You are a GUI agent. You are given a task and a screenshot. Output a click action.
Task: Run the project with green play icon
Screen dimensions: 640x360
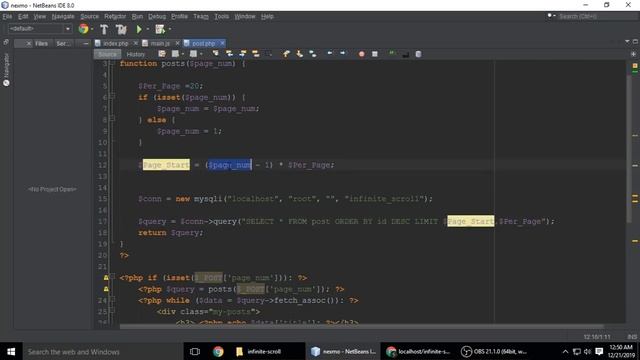[x=139, y=29]
